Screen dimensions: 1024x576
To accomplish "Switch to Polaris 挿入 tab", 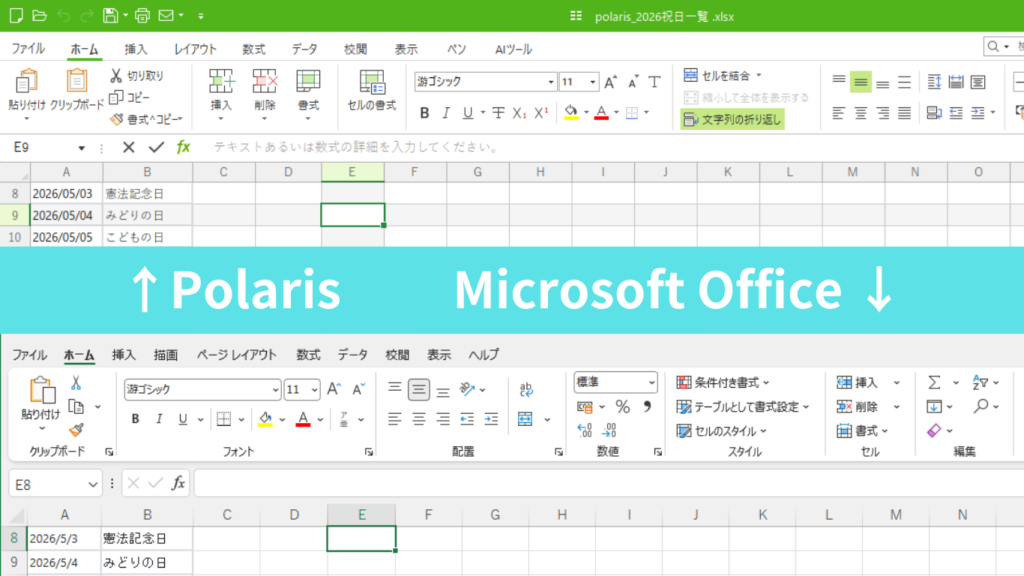I will (x=136, y=49).
